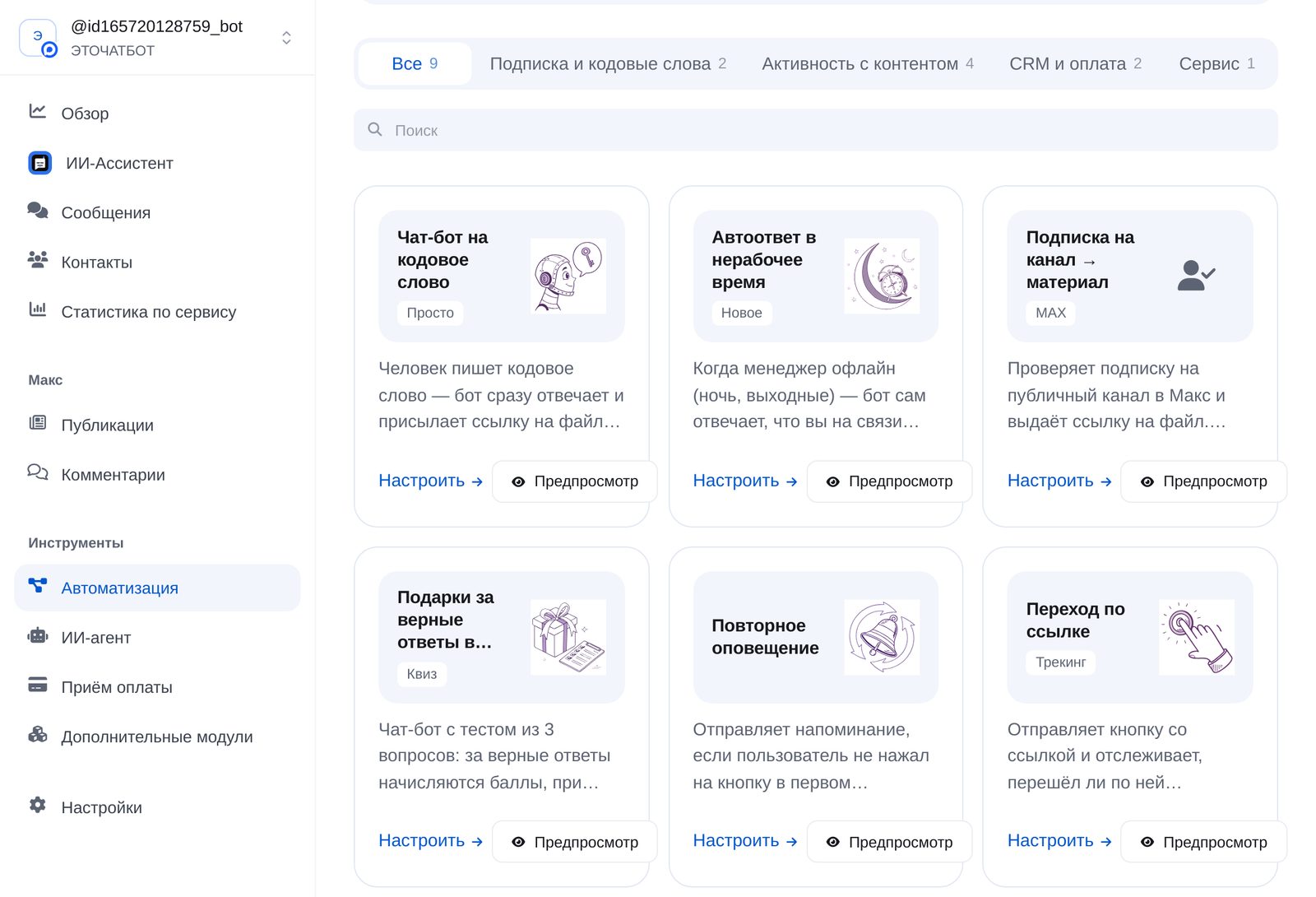
Task: Open the ИИ-Ассистент icon
Action: pos(39,163)
